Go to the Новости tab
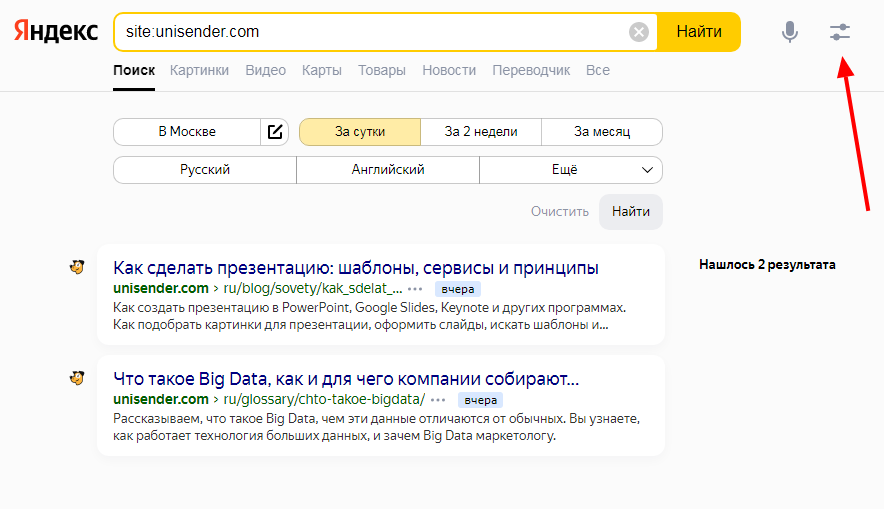Screen dimensions: 884x509 [x=449, y=70]
